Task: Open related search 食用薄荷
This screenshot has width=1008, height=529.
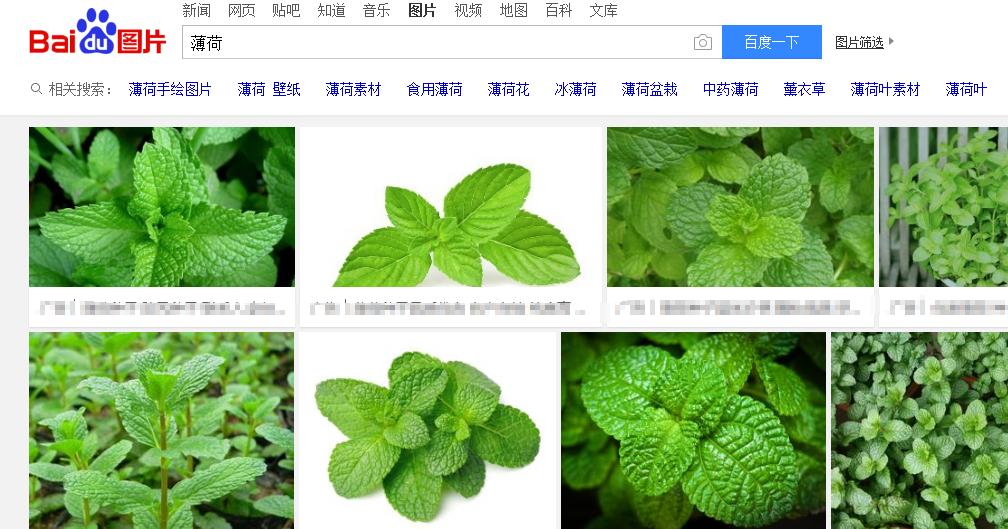Action: [435, 89]
